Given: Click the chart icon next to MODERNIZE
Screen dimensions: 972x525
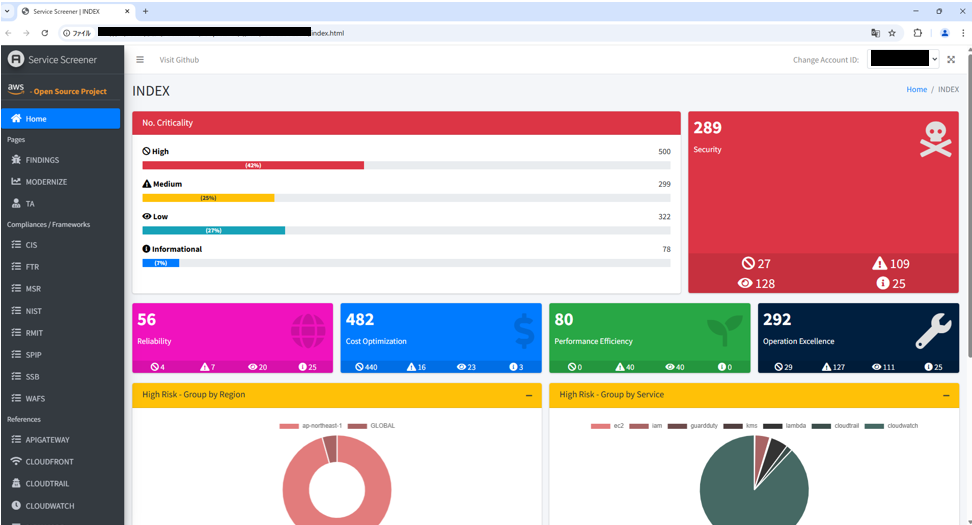Looking at the screenshot, I should tap(16, 182).
